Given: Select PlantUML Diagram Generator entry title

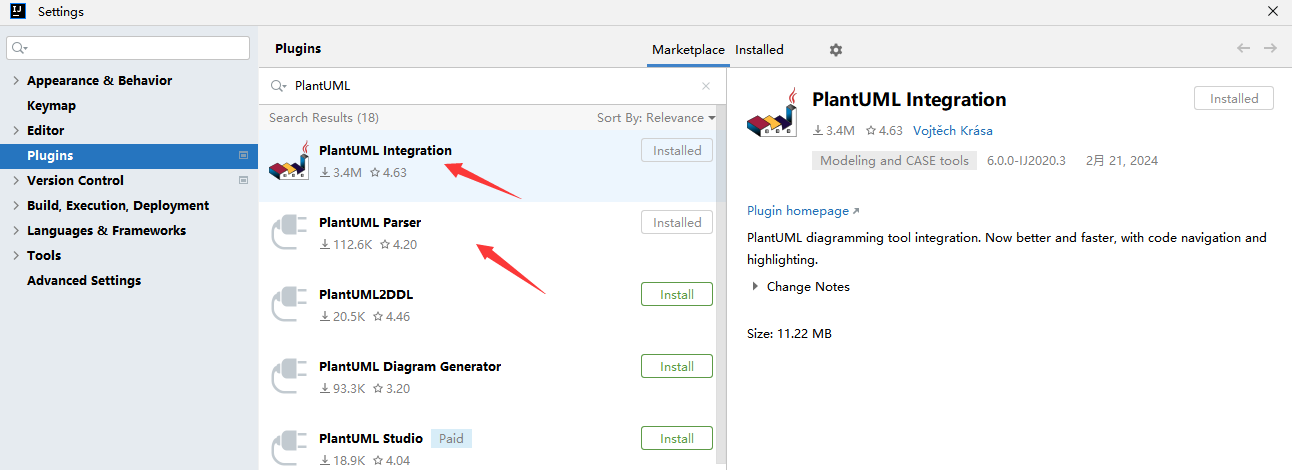Looking at the screenshot, I should pos(410,367).
